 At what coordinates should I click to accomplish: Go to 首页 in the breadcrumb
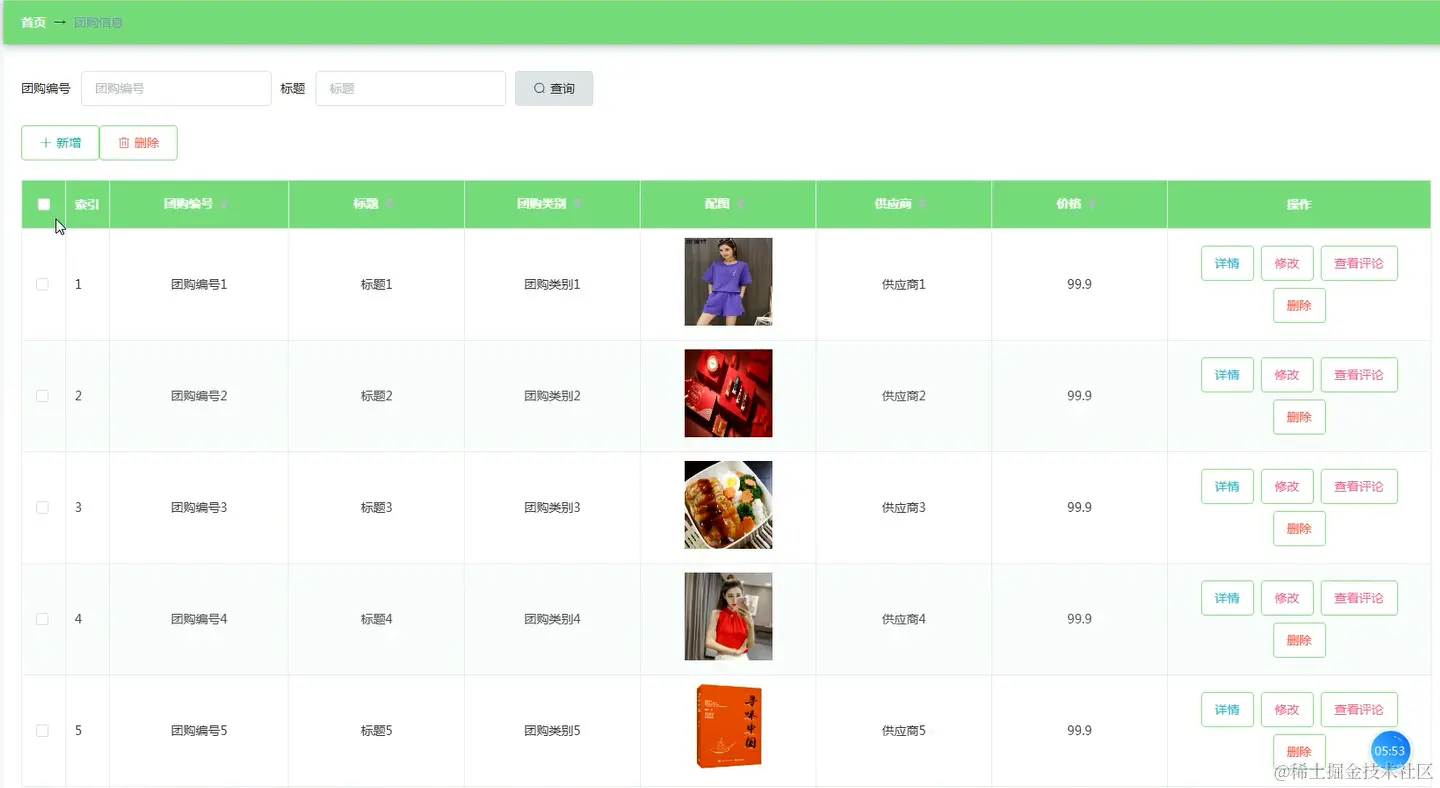coord(33,22)
